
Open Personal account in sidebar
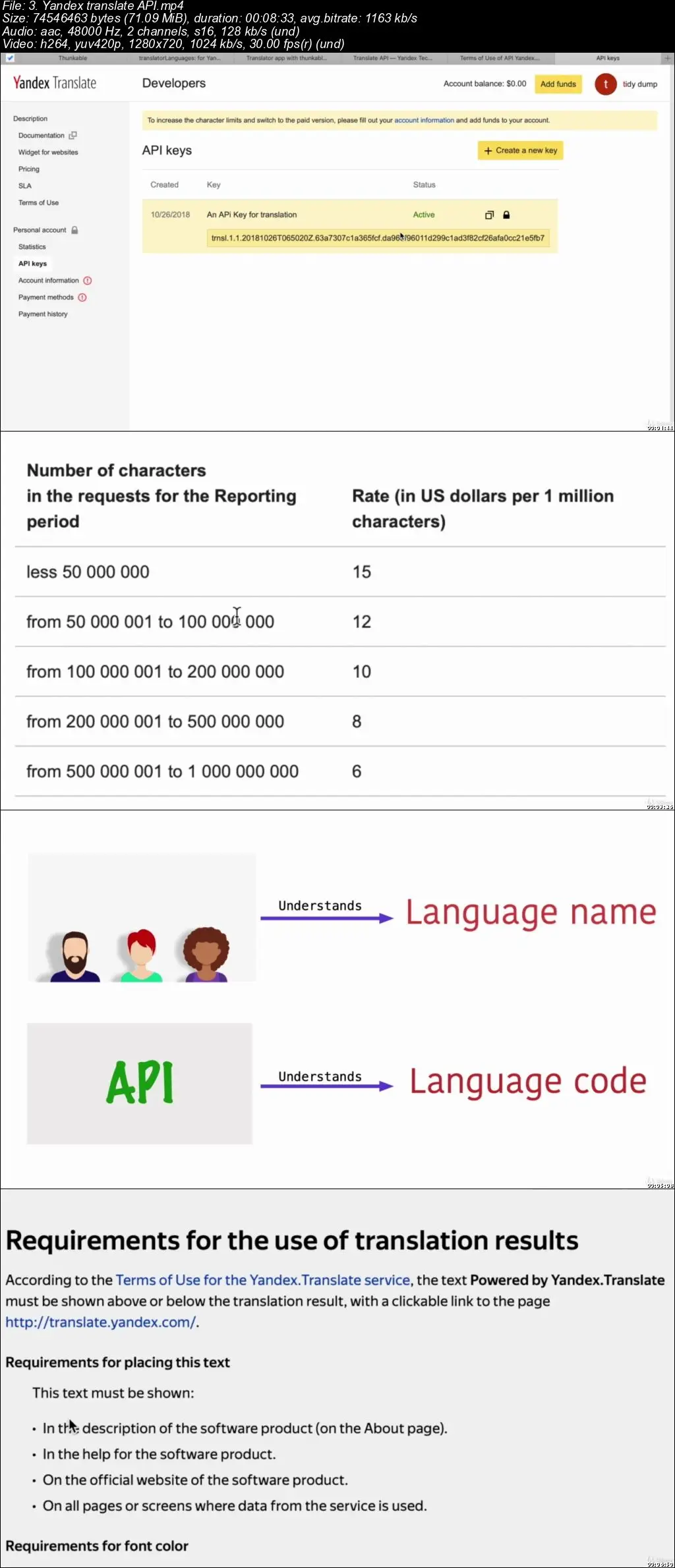40,230
